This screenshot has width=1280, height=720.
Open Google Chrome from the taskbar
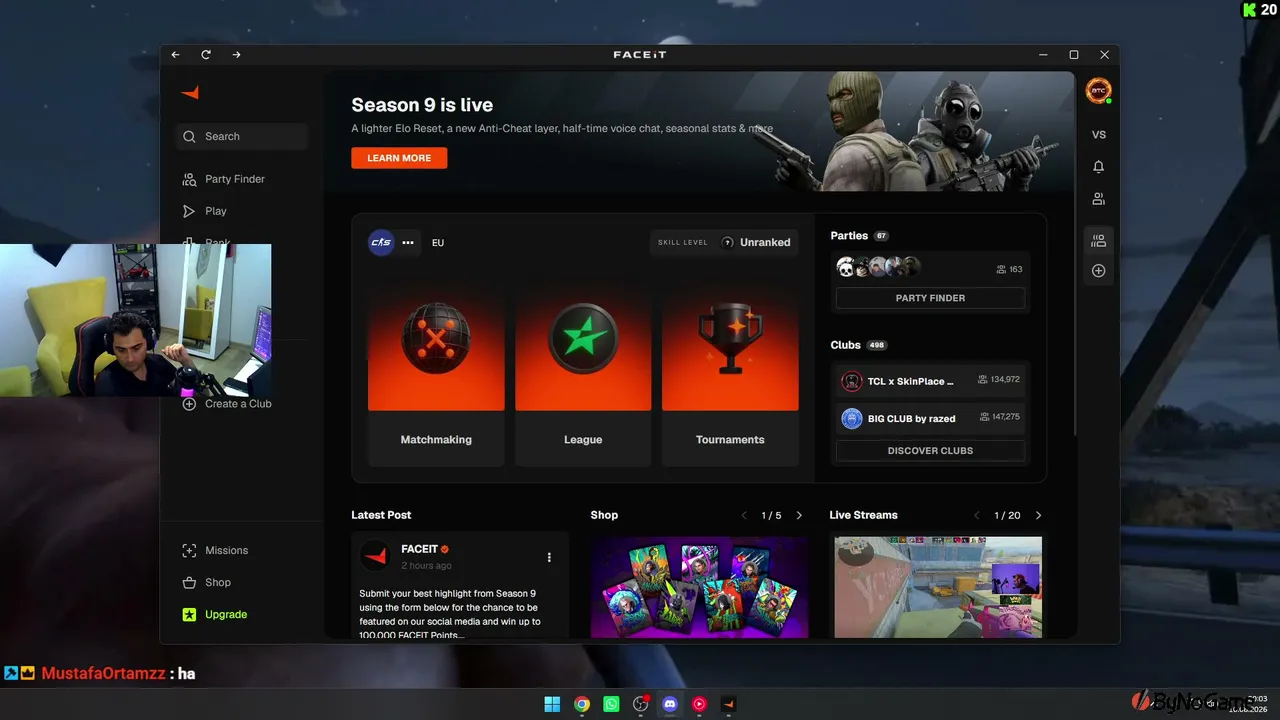coord(582,704)
